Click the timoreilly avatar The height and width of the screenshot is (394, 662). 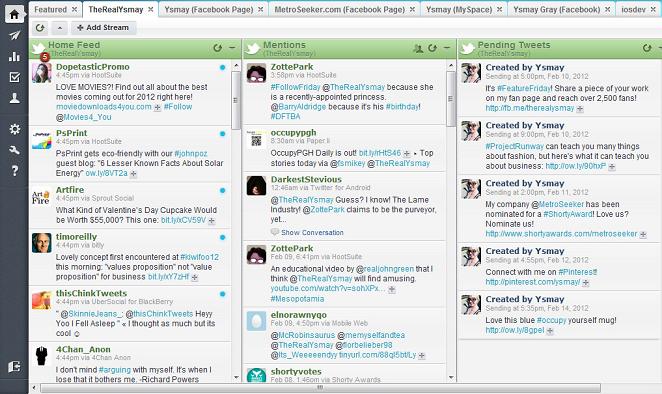[x=41, y=243]
